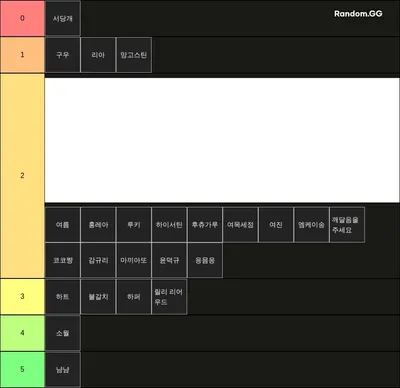Screen dimensions: 400x388
Task: Click the 하이서틴 tile
Action: (169, 225)
